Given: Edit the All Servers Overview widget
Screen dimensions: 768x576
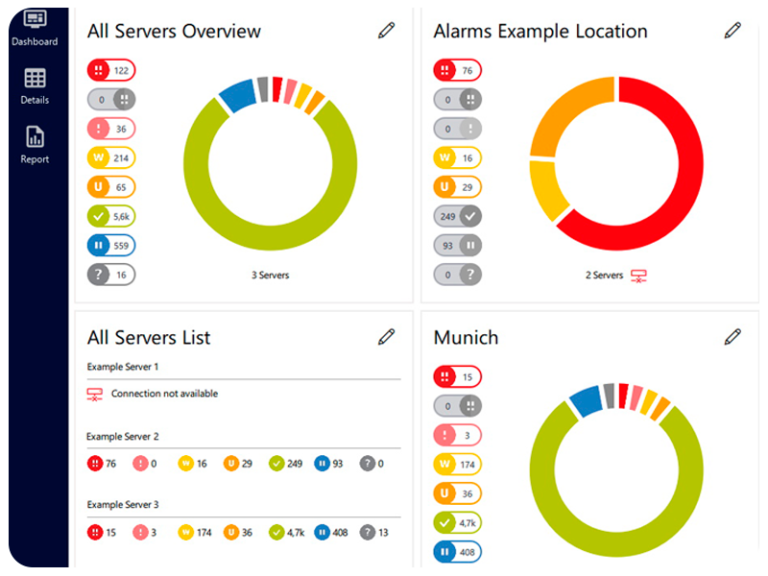Looking at the screenshot, I should point(386,31).
